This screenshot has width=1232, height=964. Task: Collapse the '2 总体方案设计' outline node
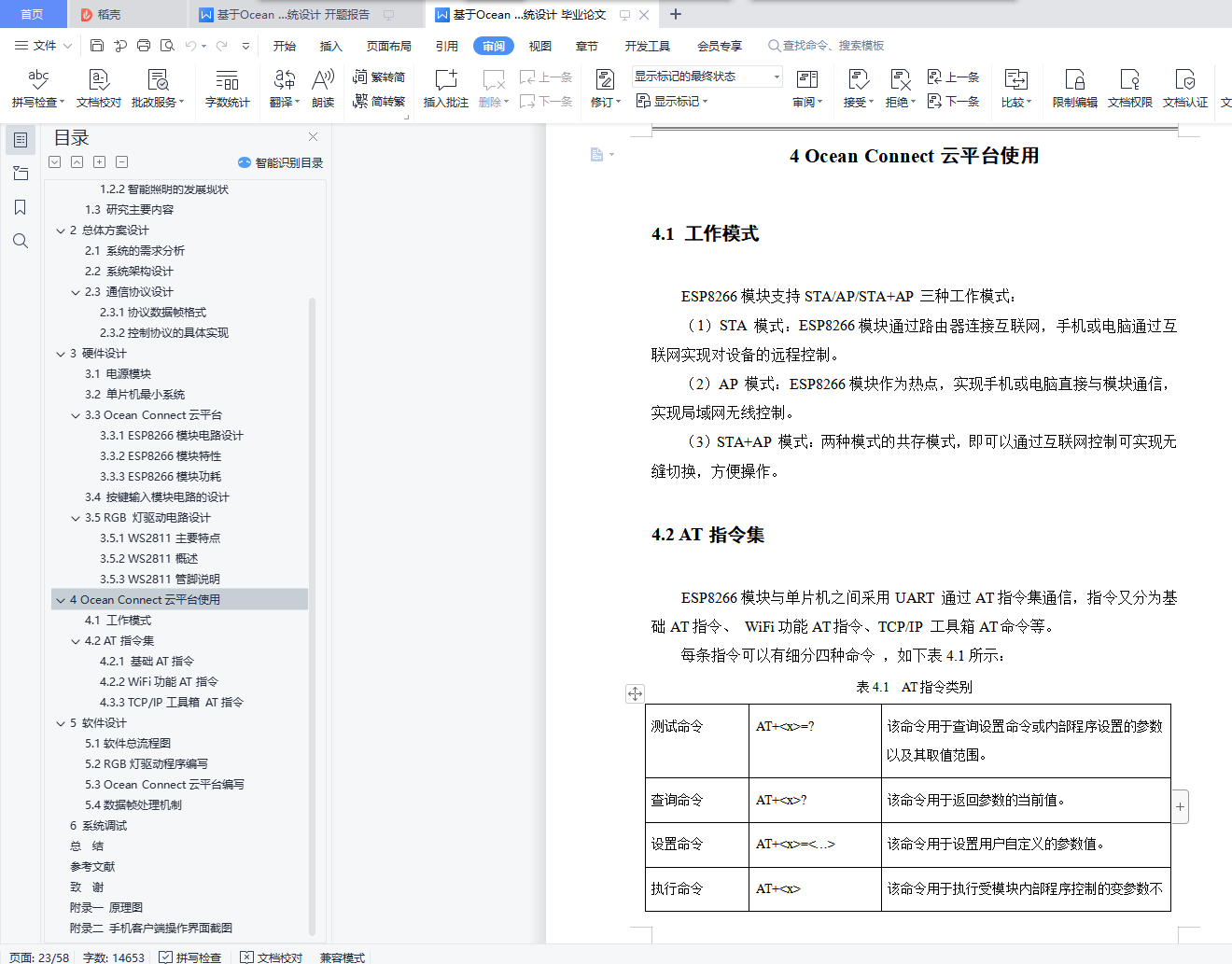coord(61,231)
